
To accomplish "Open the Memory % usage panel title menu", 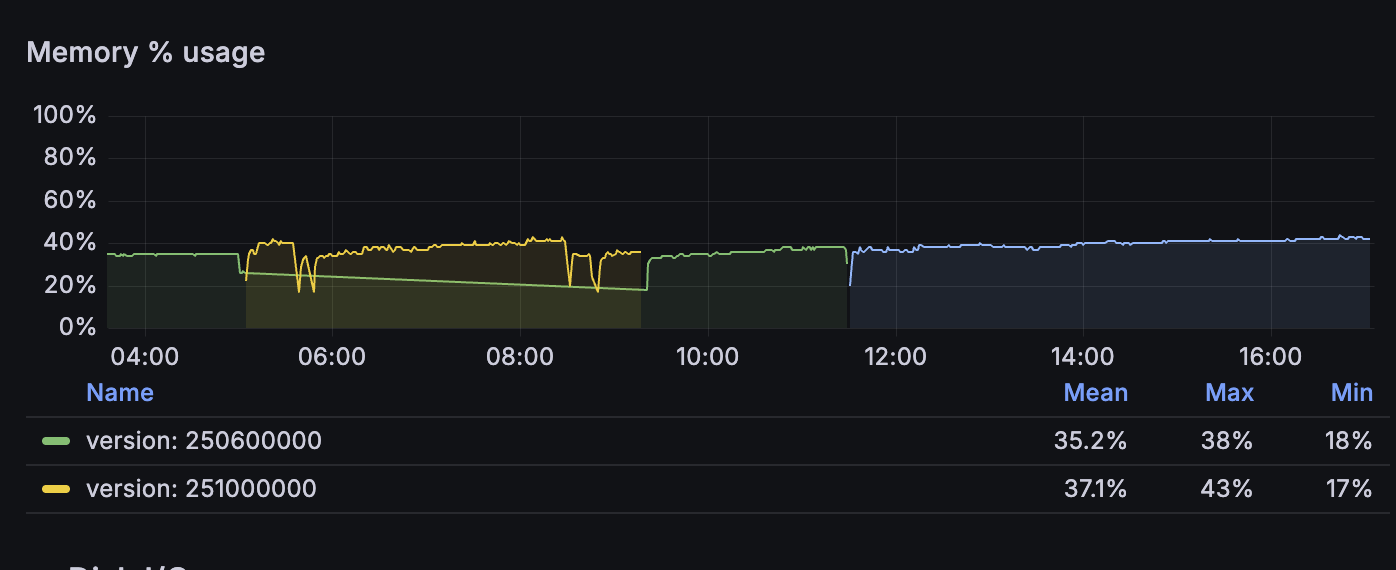I will click(146, 52).
